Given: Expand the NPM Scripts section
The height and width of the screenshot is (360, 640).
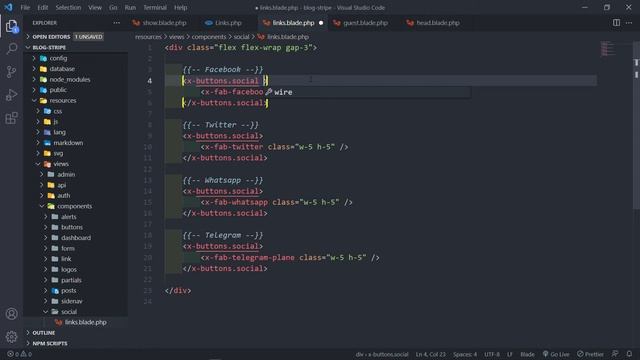Looking at the screenshot, I should click(x=75, y=344).
